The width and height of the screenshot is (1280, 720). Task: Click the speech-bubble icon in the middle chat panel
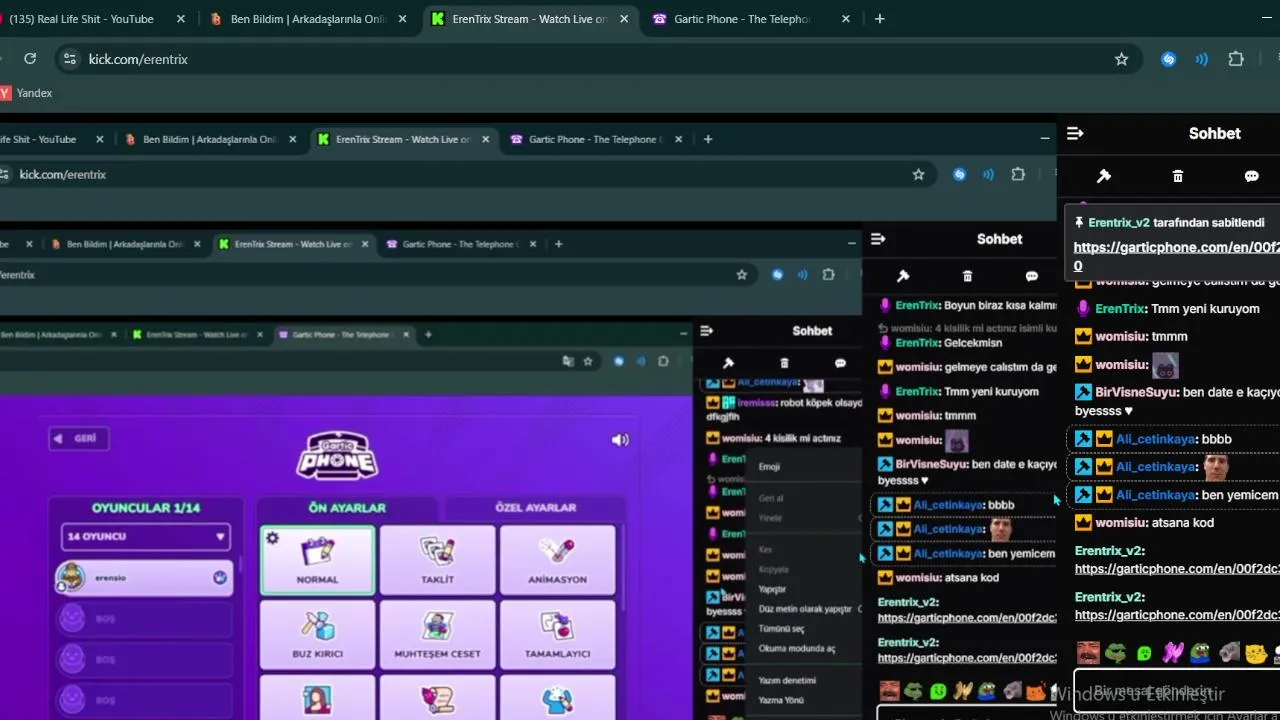tap(1031, 276)
